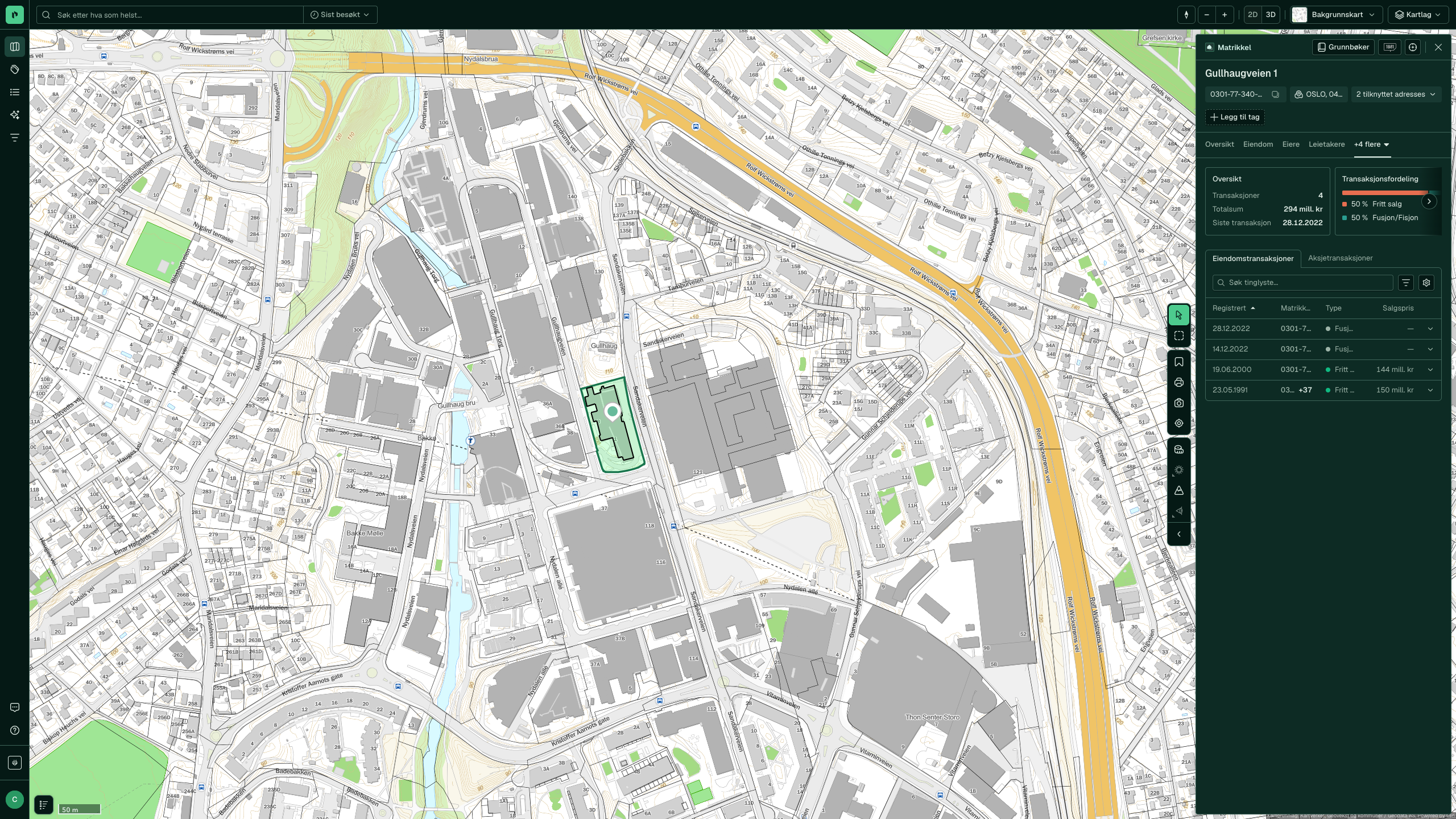This screenshot has width=1456, height=819.
Task: Open the filter icon in left sidebar
Action: [x=15, y=138]
